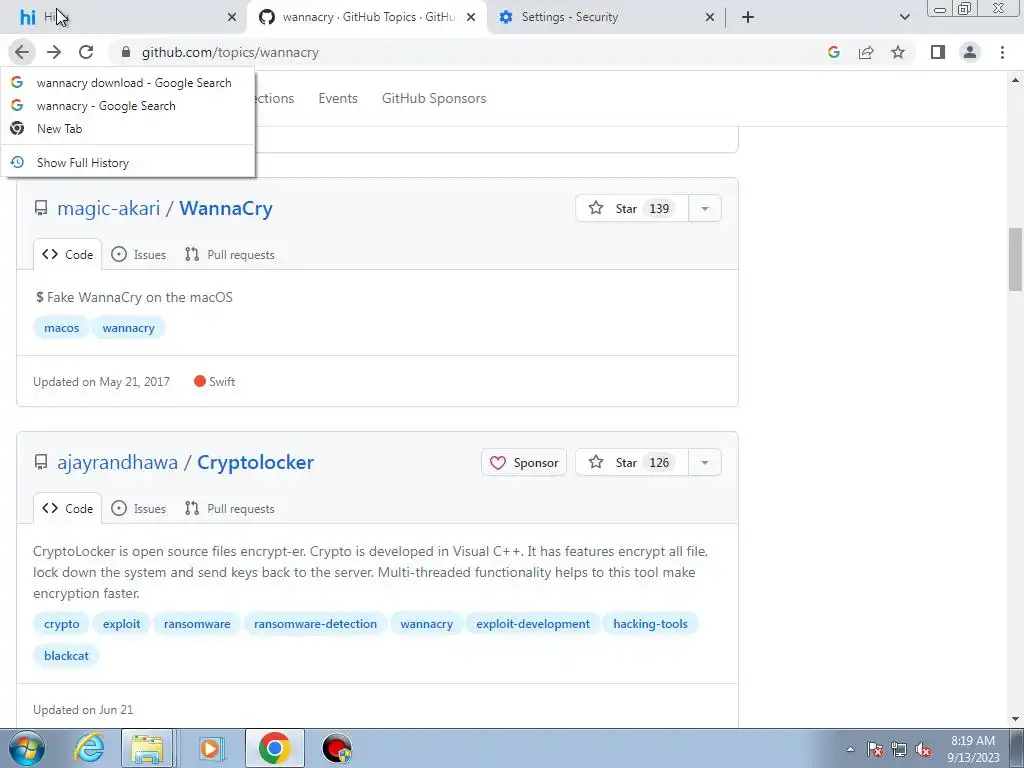Image resolution: width=1024 pixels, height=768 pixels.
Task: Click the share page icon
Action: point(866,52)
